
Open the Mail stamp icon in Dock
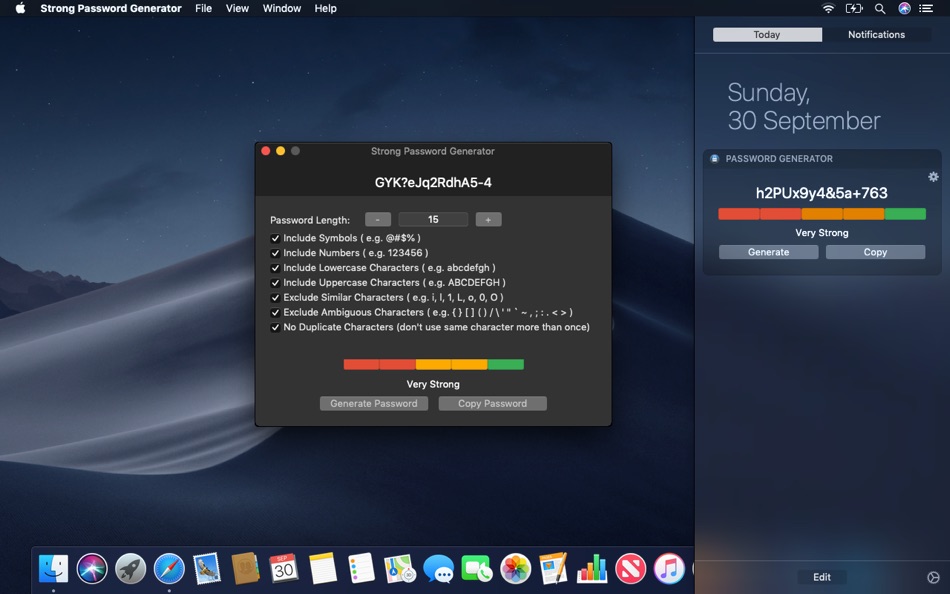207,569
